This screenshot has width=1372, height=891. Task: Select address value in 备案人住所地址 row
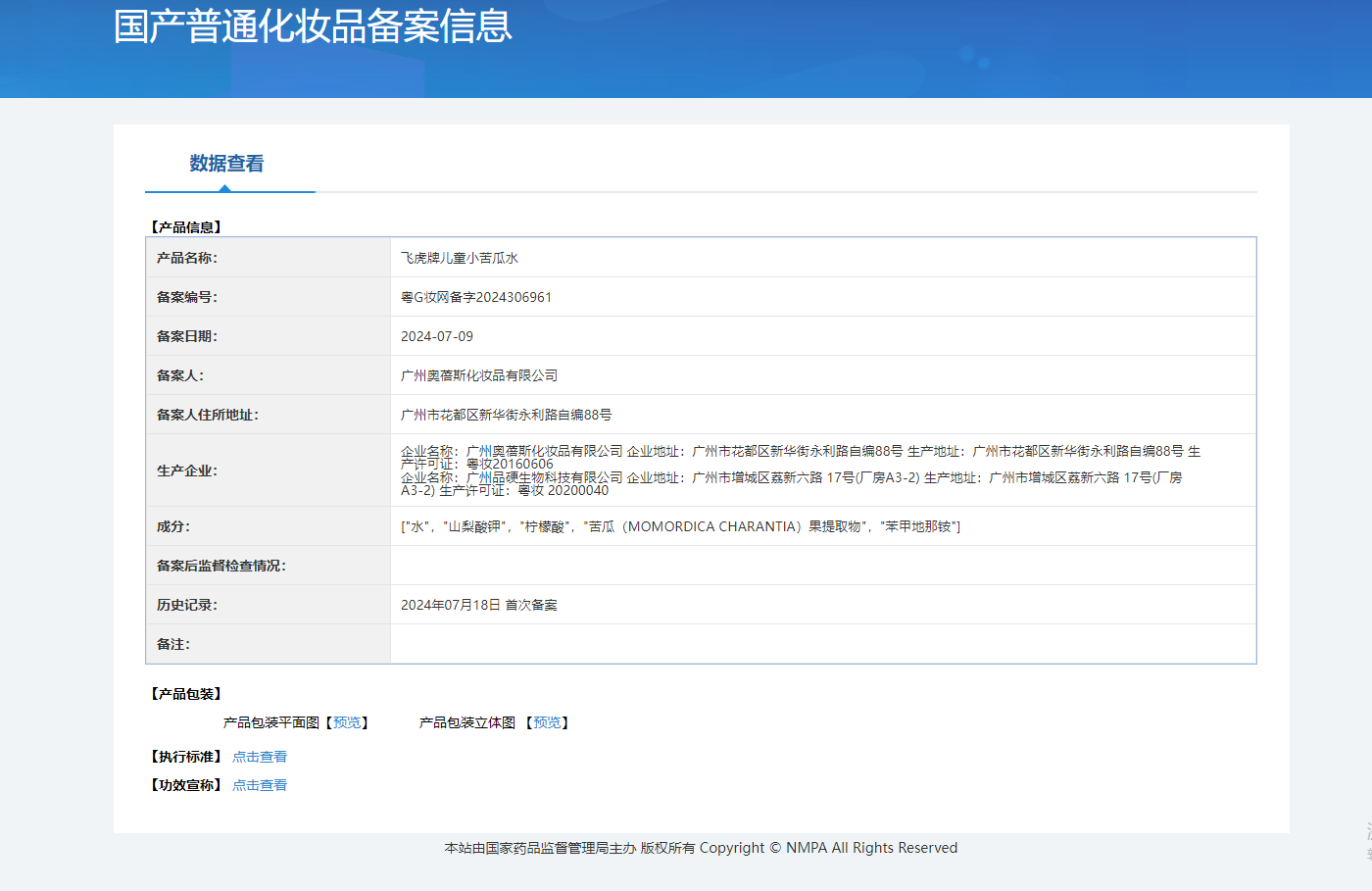pyautogui.click(x=507, y=415)
